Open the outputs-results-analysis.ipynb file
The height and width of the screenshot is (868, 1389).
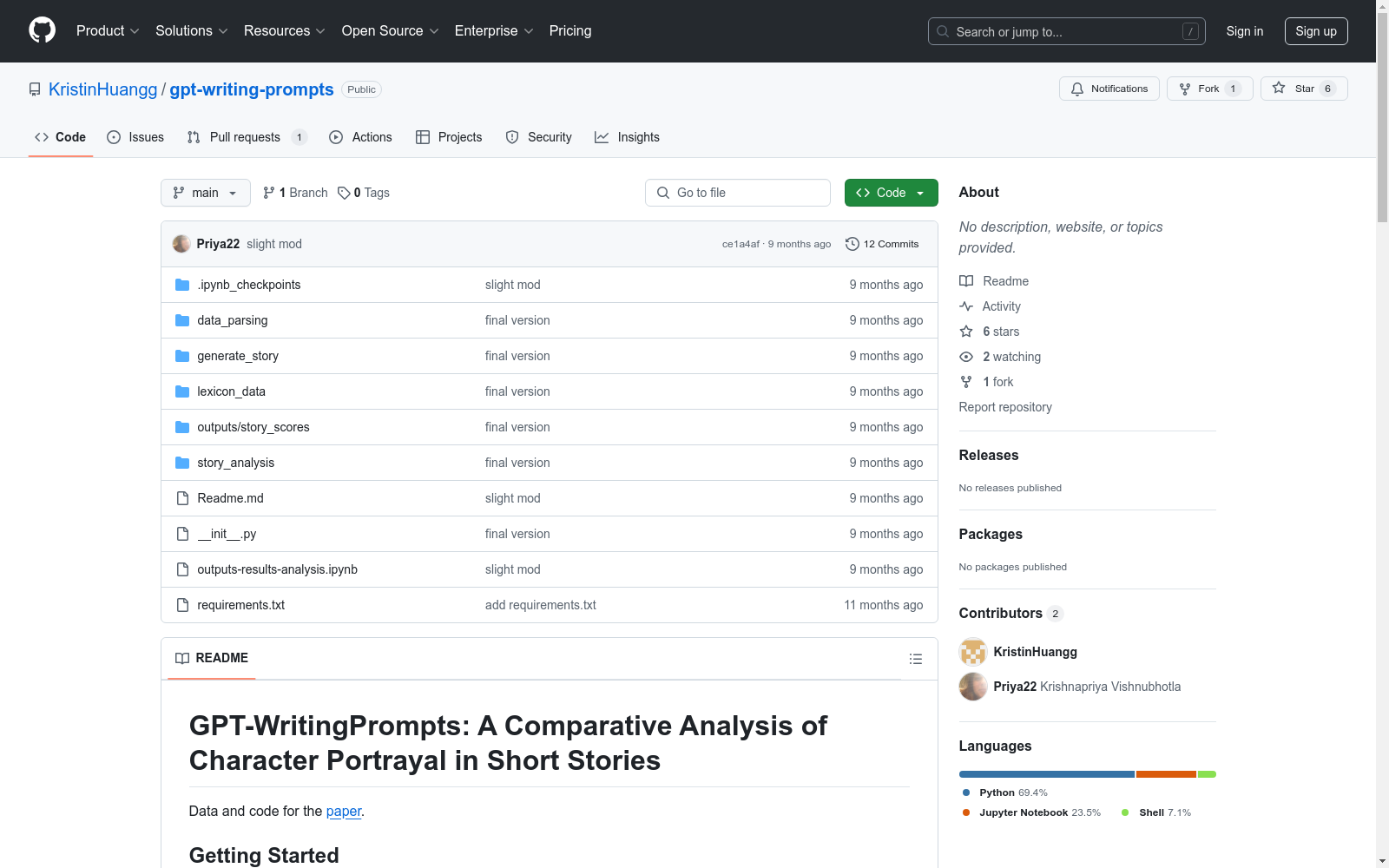coord(278,569)
